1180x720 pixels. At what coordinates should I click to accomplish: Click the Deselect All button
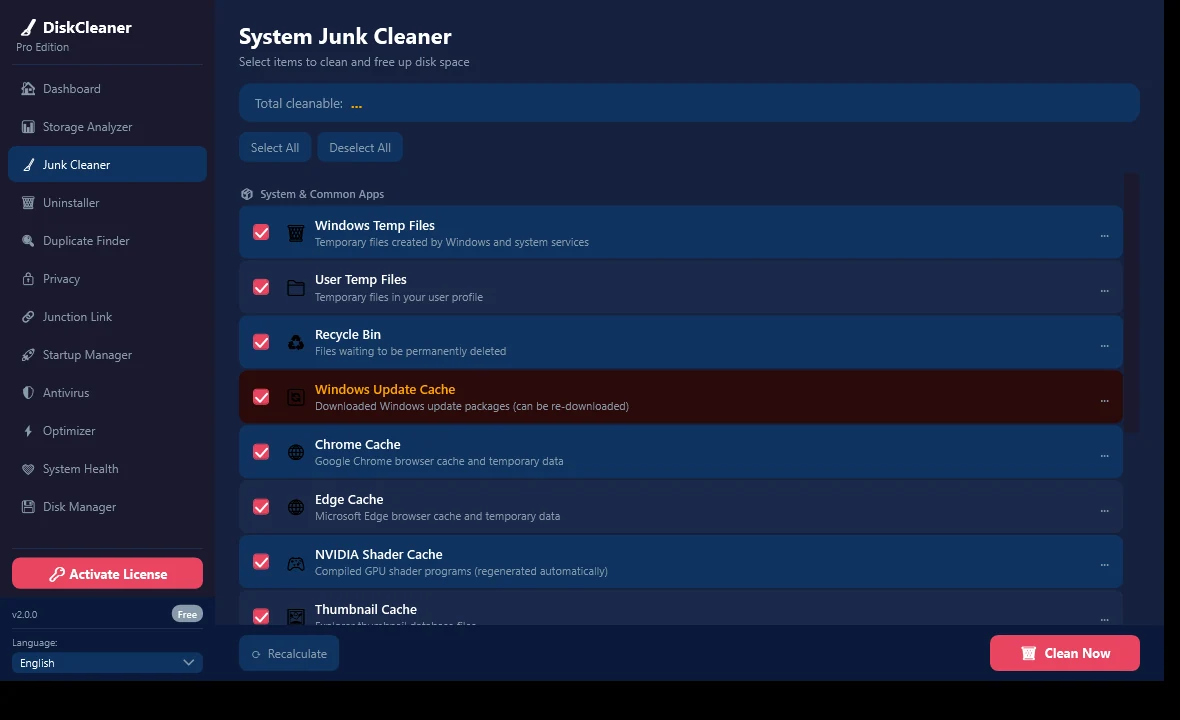click(360, 147)
